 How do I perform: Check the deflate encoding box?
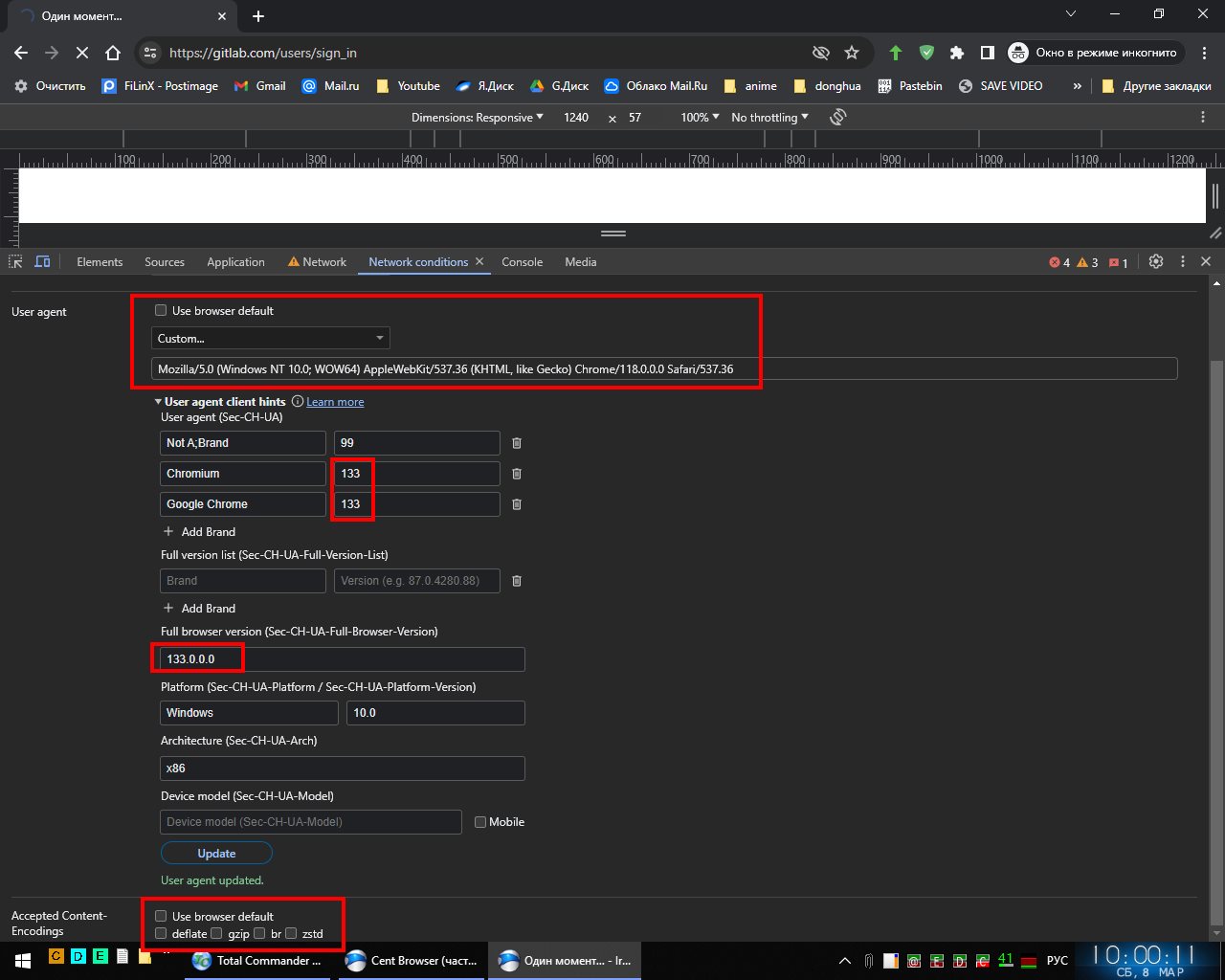161,933
